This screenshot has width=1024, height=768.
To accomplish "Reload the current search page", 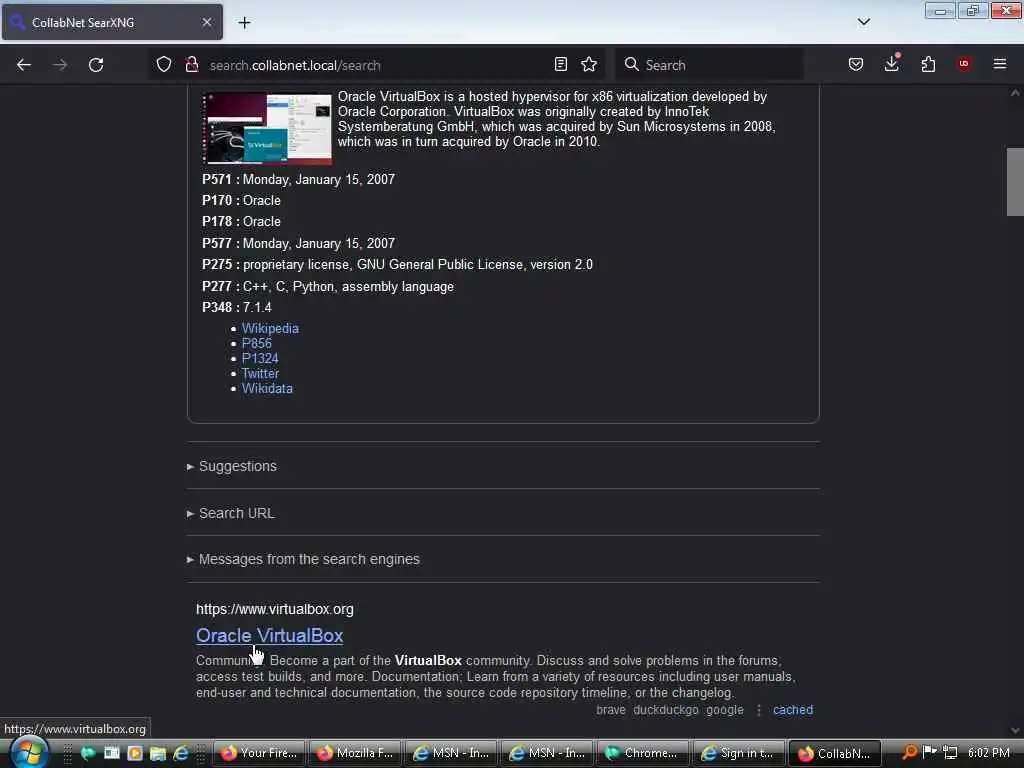I will [96, 65].
